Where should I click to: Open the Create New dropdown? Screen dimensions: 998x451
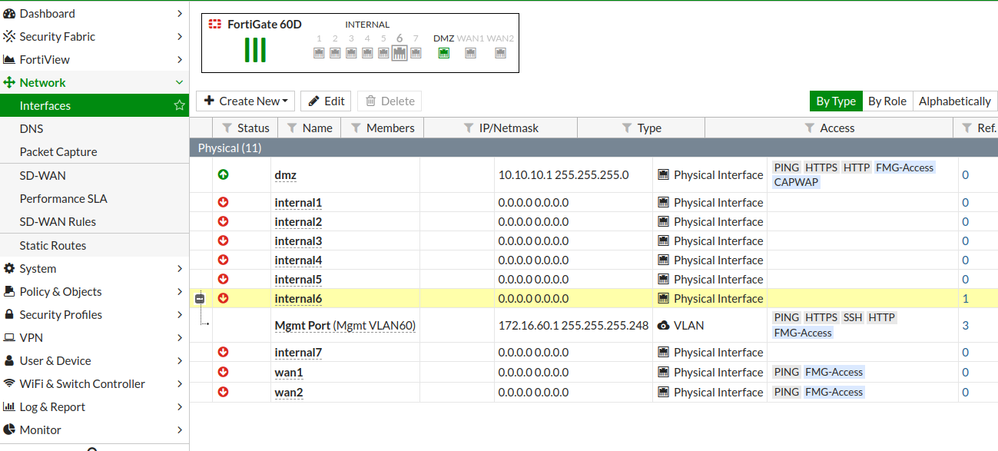pos(246,101)
